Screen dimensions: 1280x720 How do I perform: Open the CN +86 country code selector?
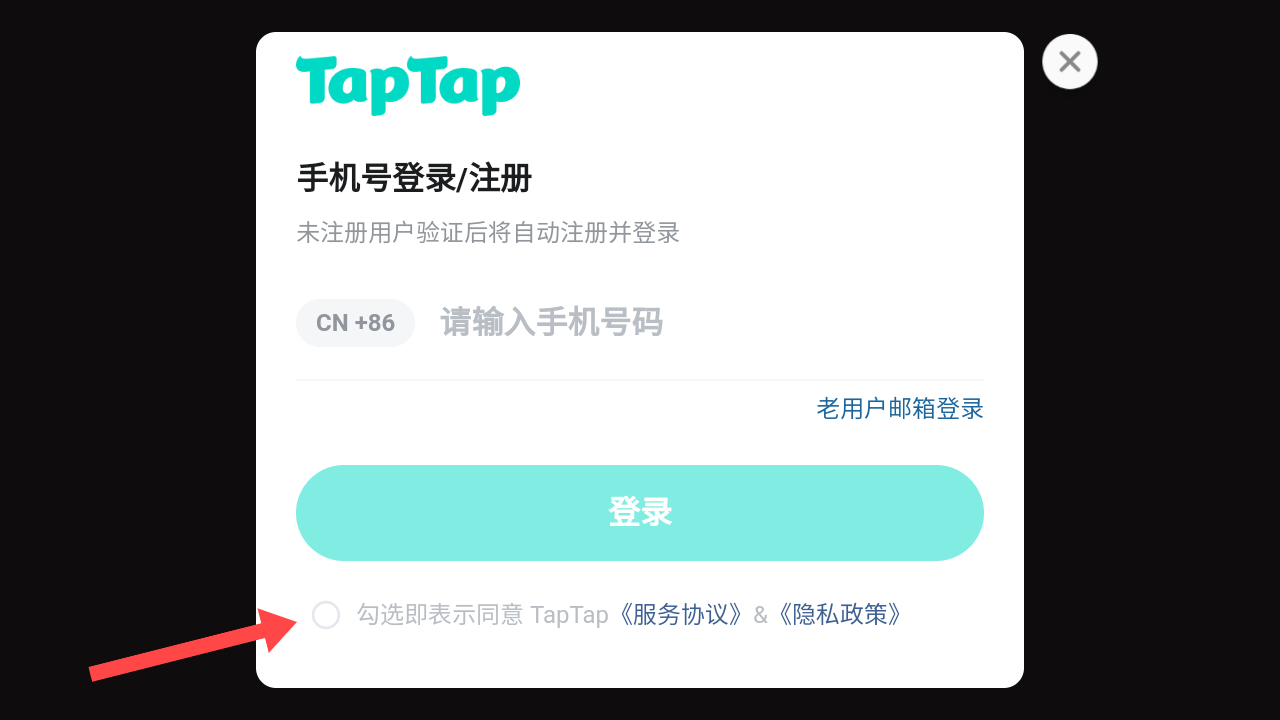355,323
